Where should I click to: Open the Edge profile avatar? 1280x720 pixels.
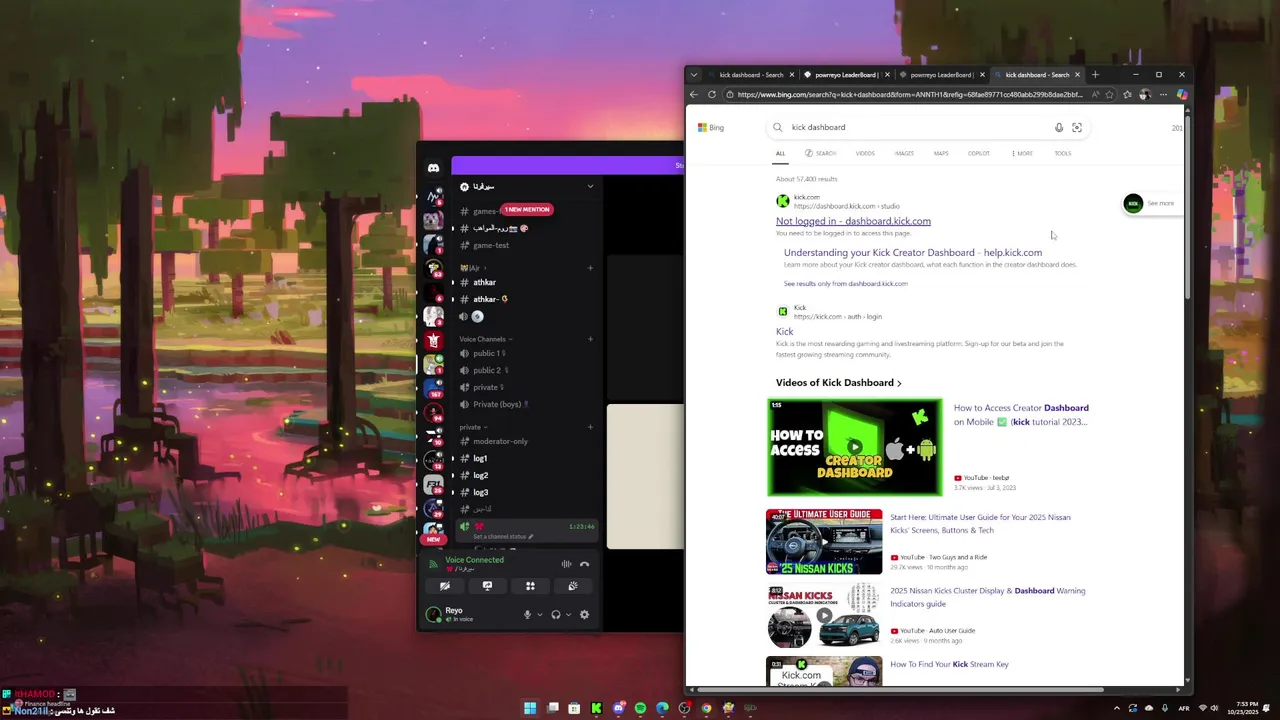click(1145, 94)
